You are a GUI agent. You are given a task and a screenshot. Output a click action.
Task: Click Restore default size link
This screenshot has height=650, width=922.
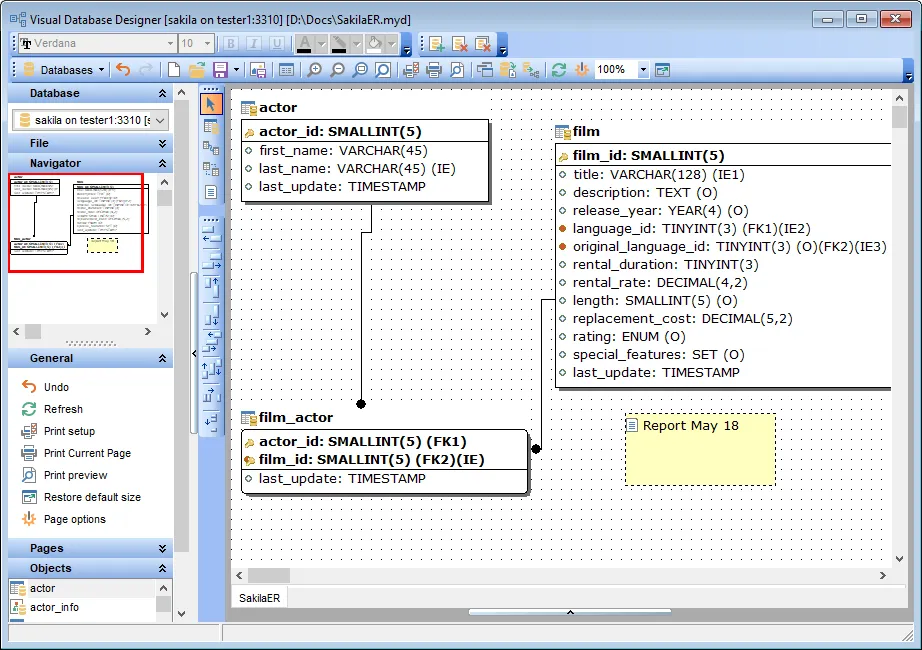pyautogui.click(x=92, y=497)
